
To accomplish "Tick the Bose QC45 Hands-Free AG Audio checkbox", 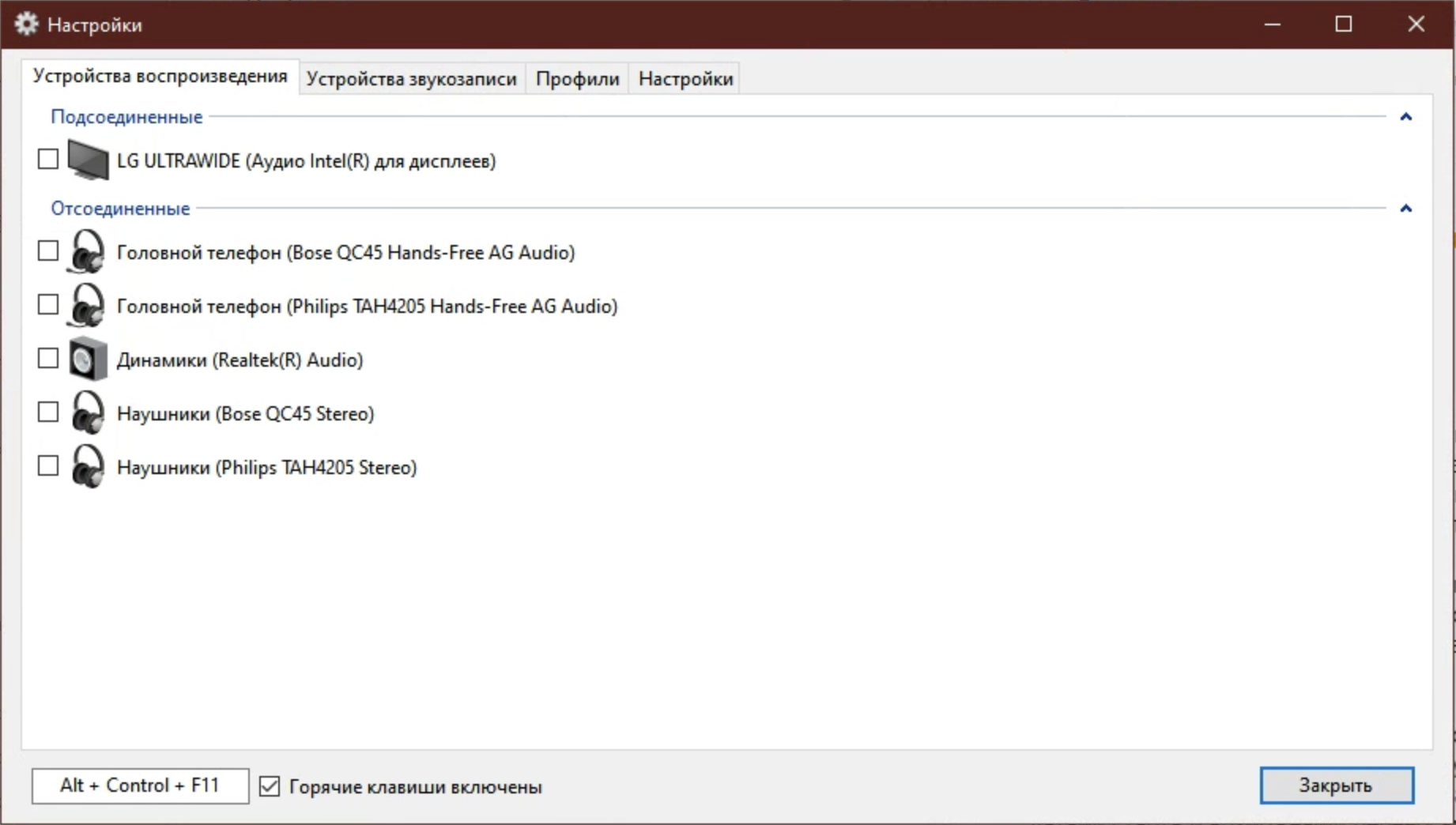I will pos(48,251).
